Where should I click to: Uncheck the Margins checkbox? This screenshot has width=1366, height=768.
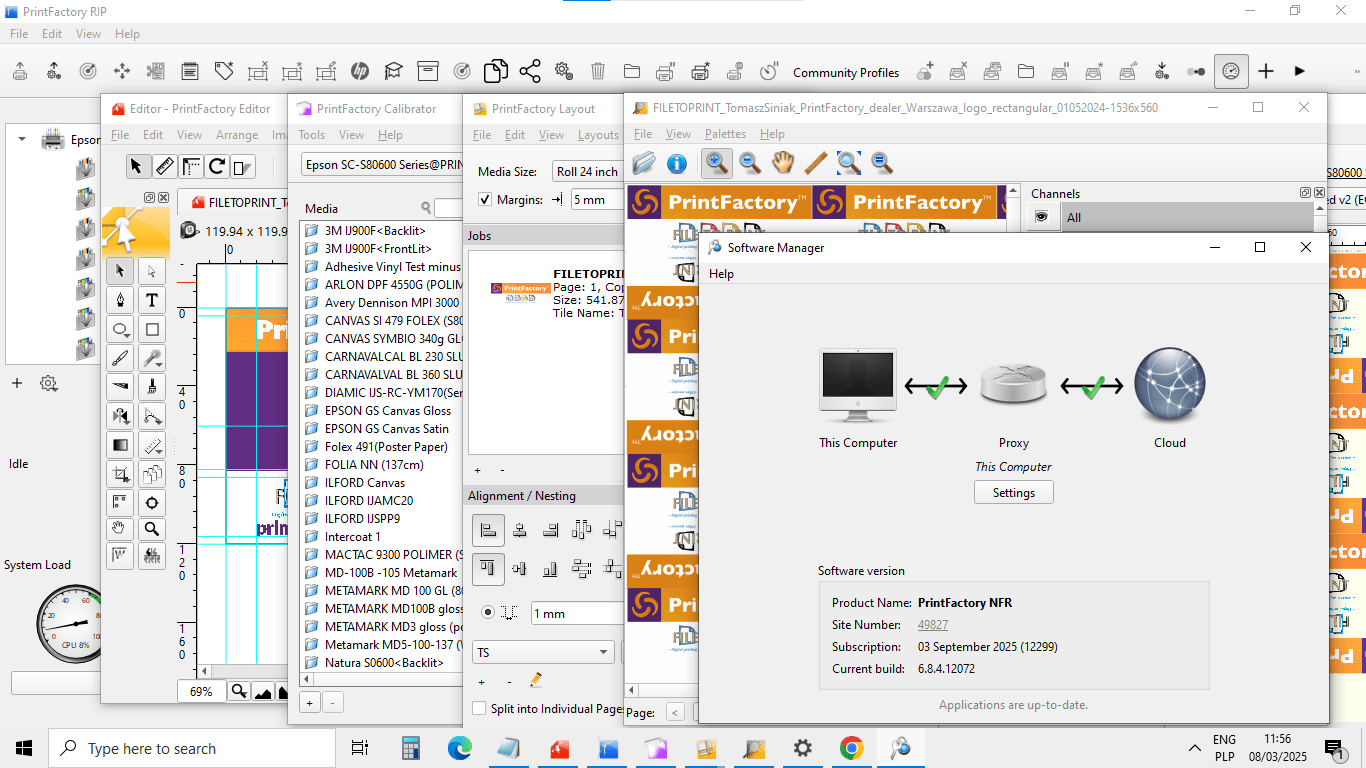(x=485, y=200)
